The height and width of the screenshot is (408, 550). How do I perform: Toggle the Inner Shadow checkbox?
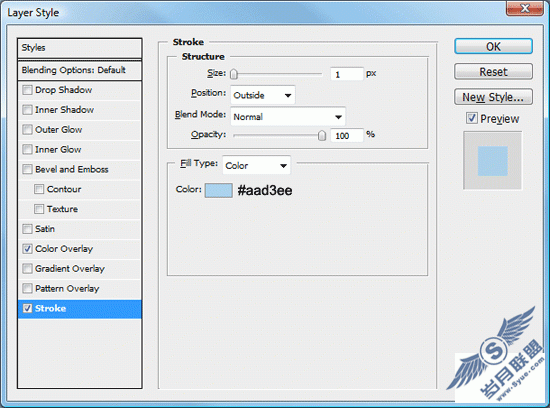[27, 110]
